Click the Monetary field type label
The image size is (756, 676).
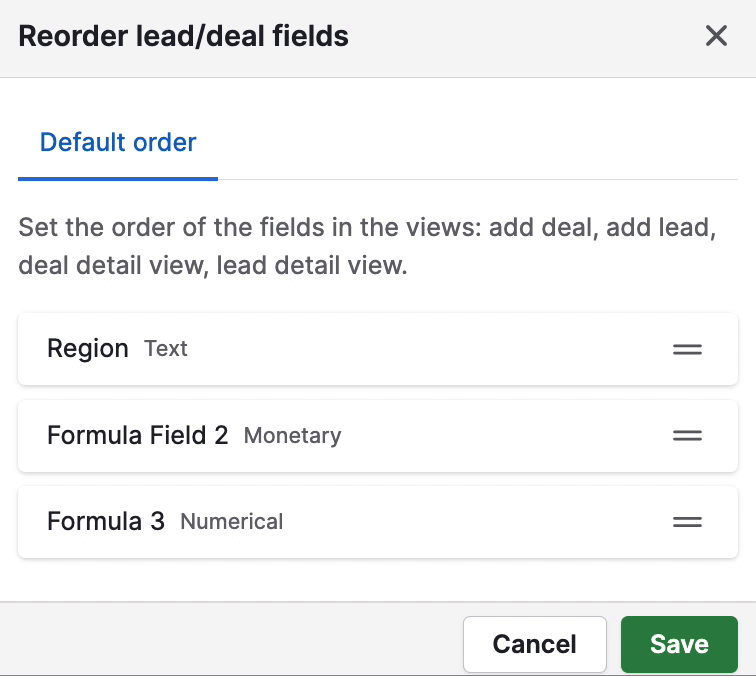click(292, 436)
